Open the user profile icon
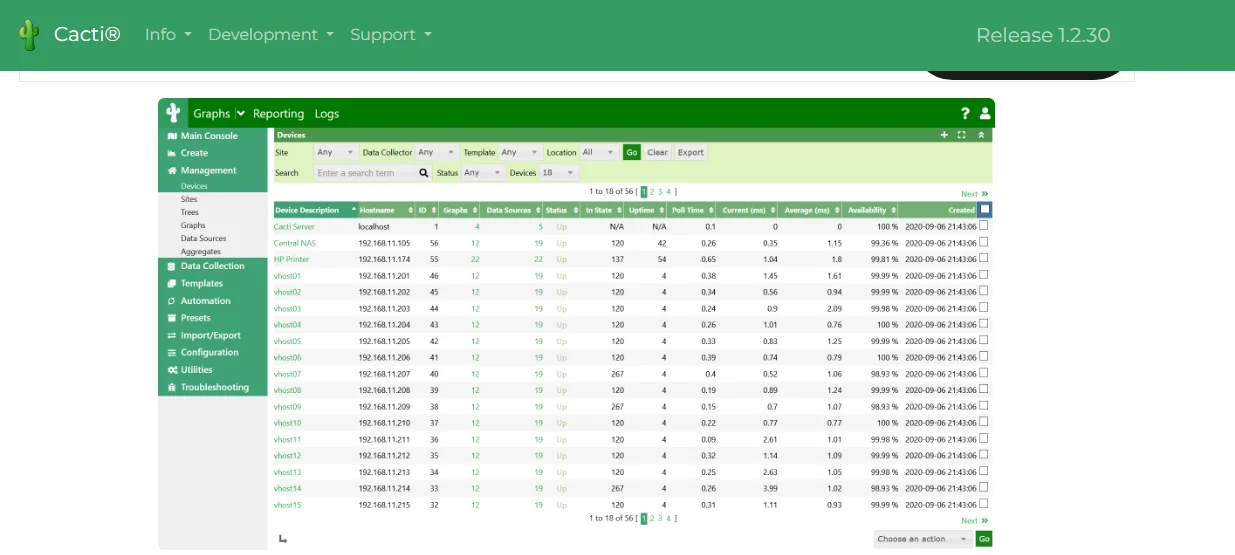 (984, 114)
